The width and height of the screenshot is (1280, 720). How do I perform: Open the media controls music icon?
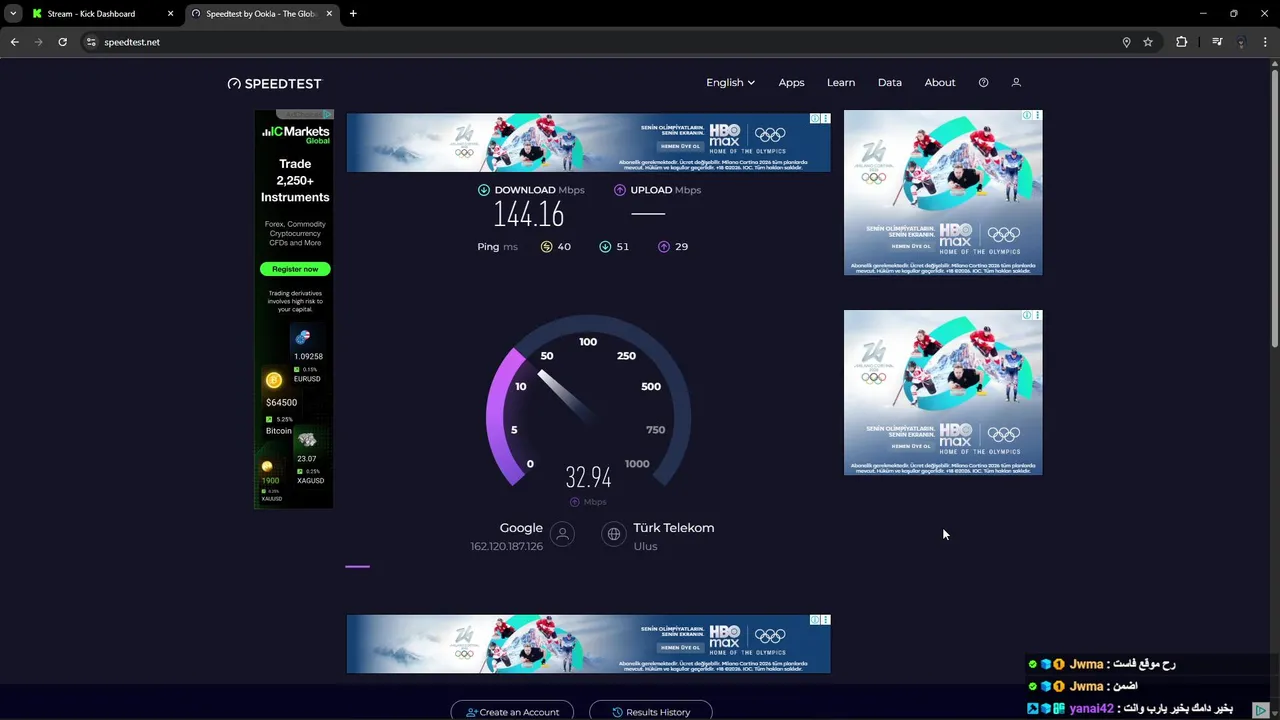pos(1217,42)
